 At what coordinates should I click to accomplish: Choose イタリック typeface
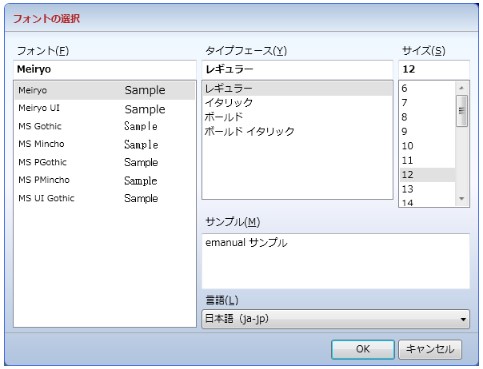click(x=297, y=103)
